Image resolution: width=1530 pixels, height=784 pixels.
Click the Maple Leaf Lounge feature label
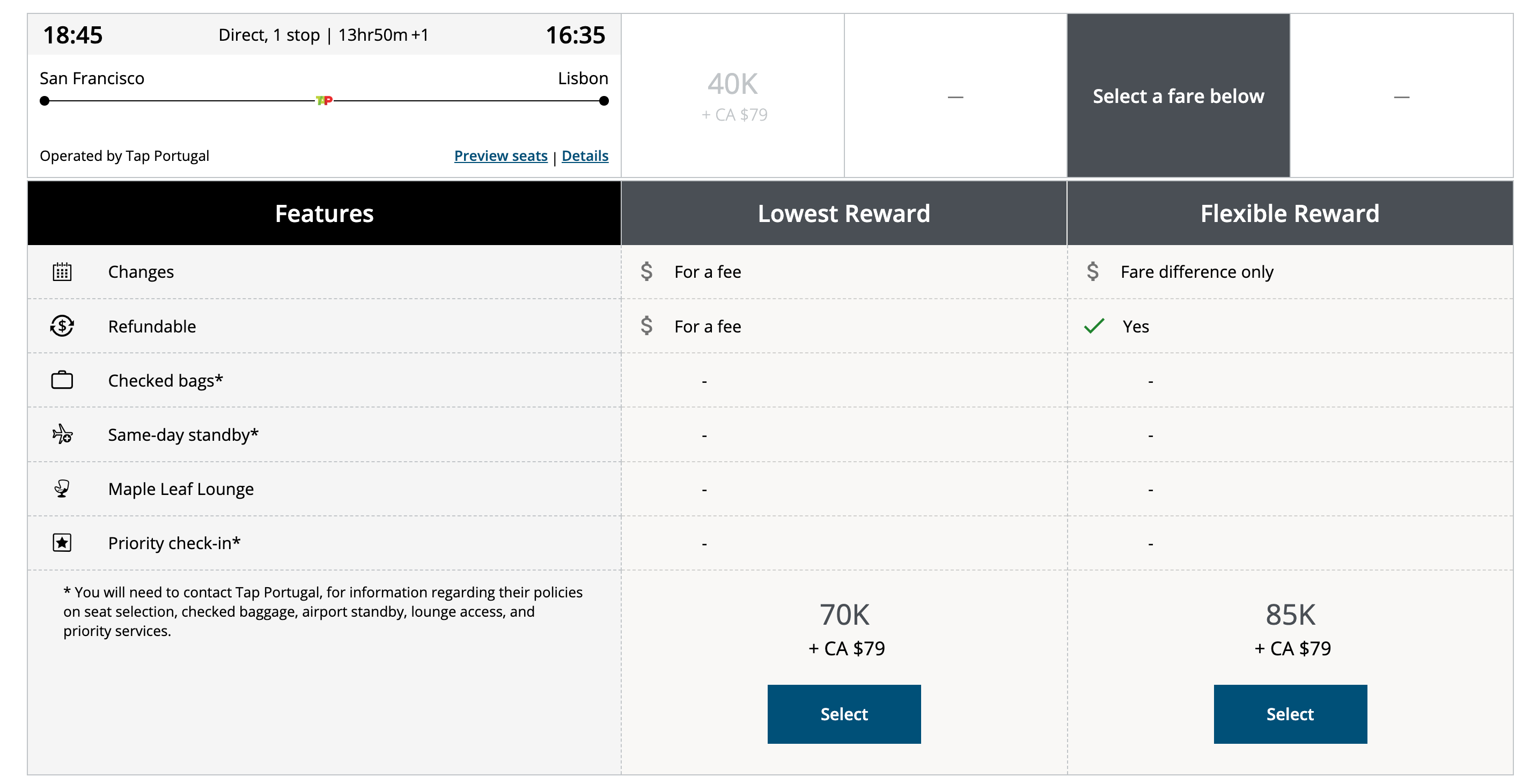[x=181, y=489]
